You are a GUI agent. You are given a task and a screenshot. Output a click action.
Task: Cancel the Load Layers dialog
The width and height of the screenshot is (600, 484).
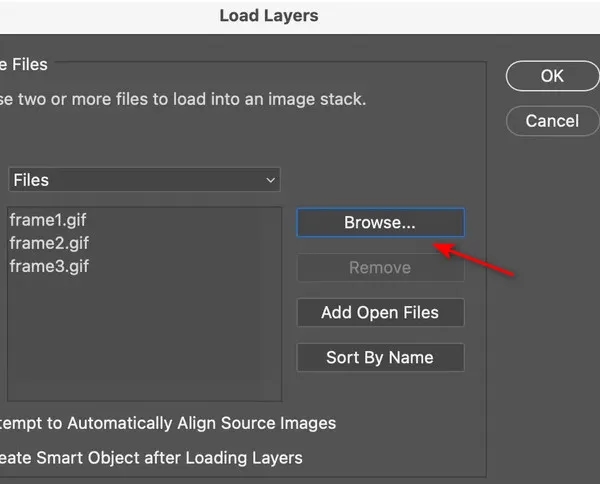[x=552, y=121]
